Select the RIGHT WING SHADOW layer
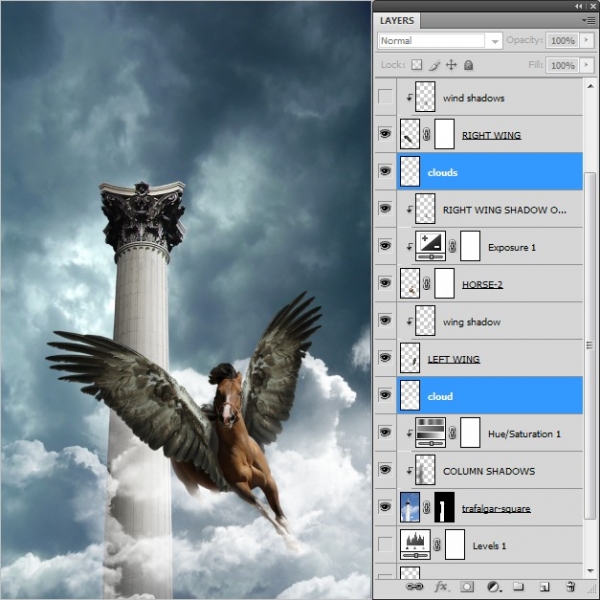600x600 pixels. pyautogui.click(x=490, y=209)
